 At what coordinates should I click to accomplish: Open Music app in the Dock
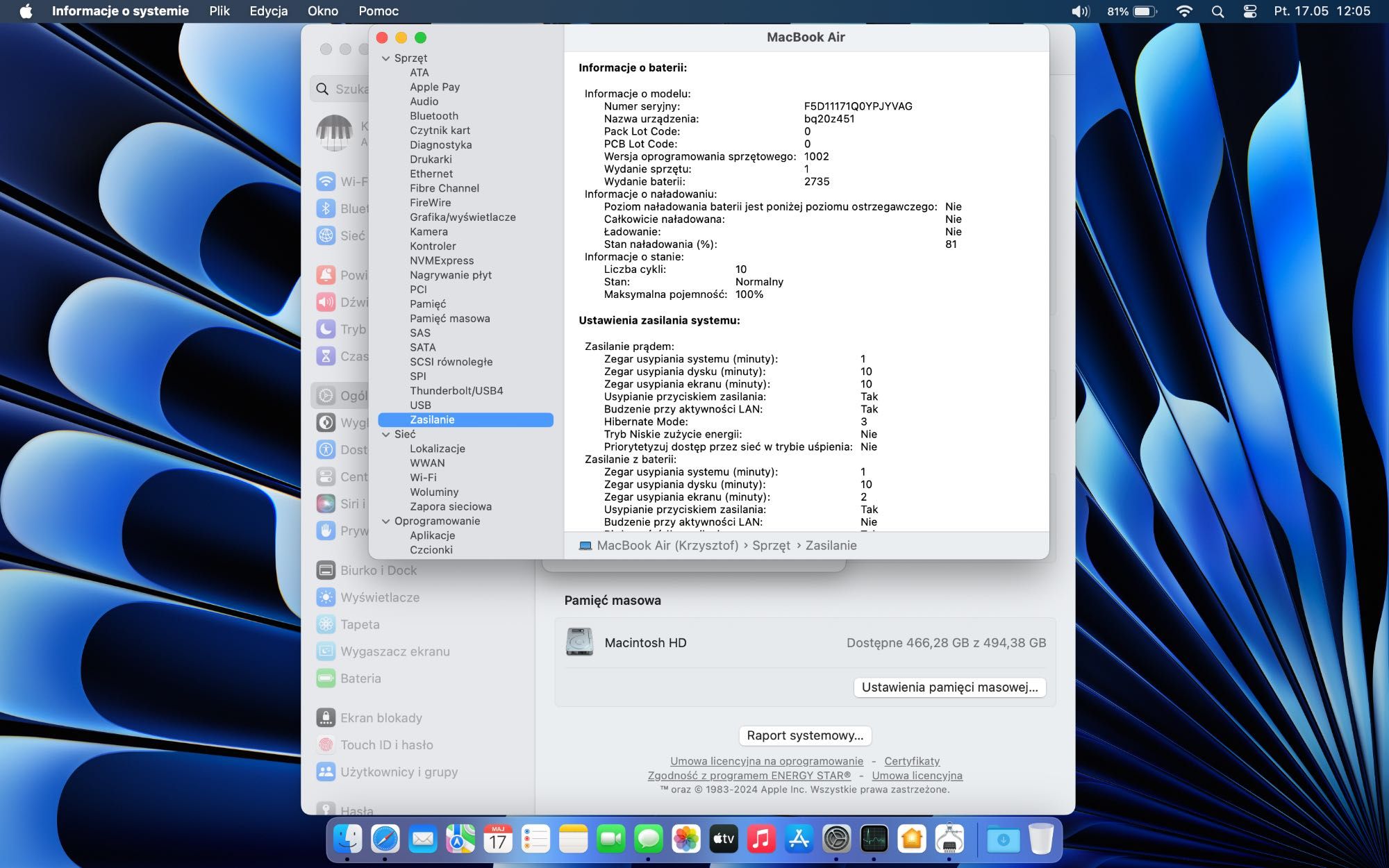pos(761,839)
